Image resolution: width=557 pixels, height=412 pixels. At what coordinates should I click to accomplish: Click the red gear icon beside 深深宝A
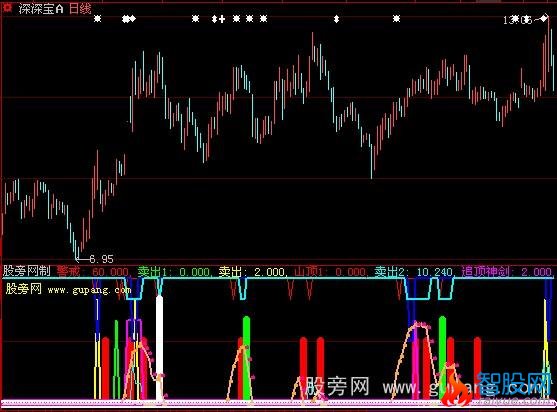[x=7, y=7]
